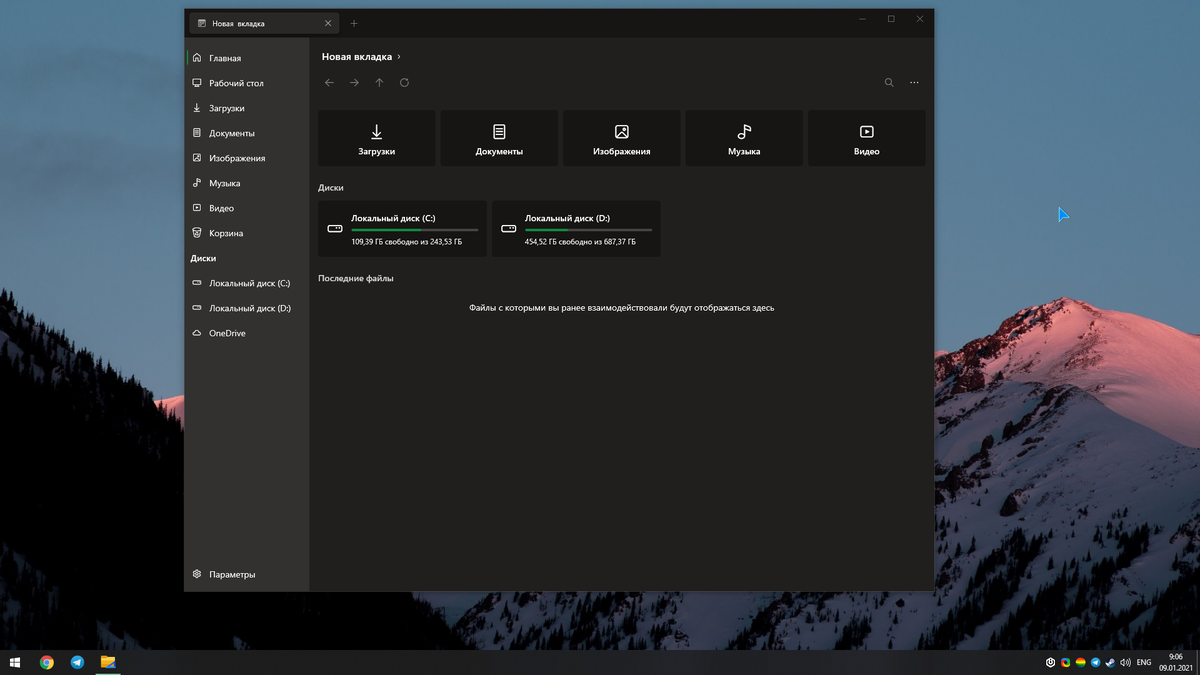The height and width of the screenshot is (675, 1200).
Task: Open the Локальный диск (D:) drive card
Action: 576,229
